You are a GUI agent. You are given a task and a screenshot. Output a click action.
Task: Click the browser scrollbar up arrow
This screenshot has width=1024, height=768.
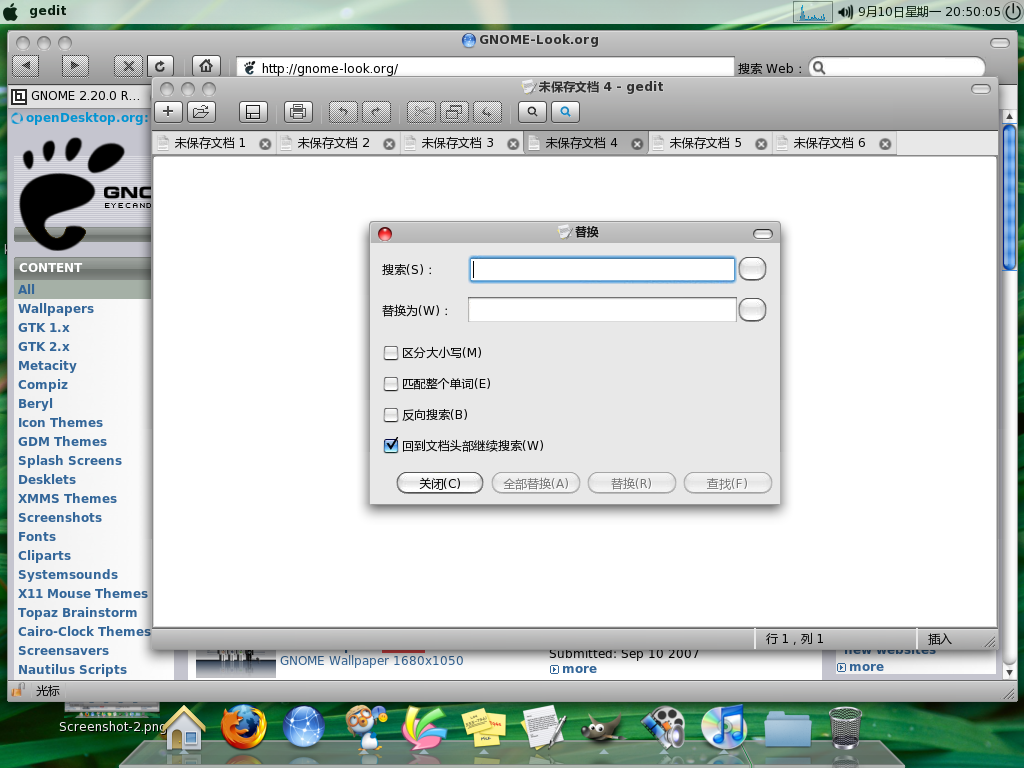tap(1009, 116)
